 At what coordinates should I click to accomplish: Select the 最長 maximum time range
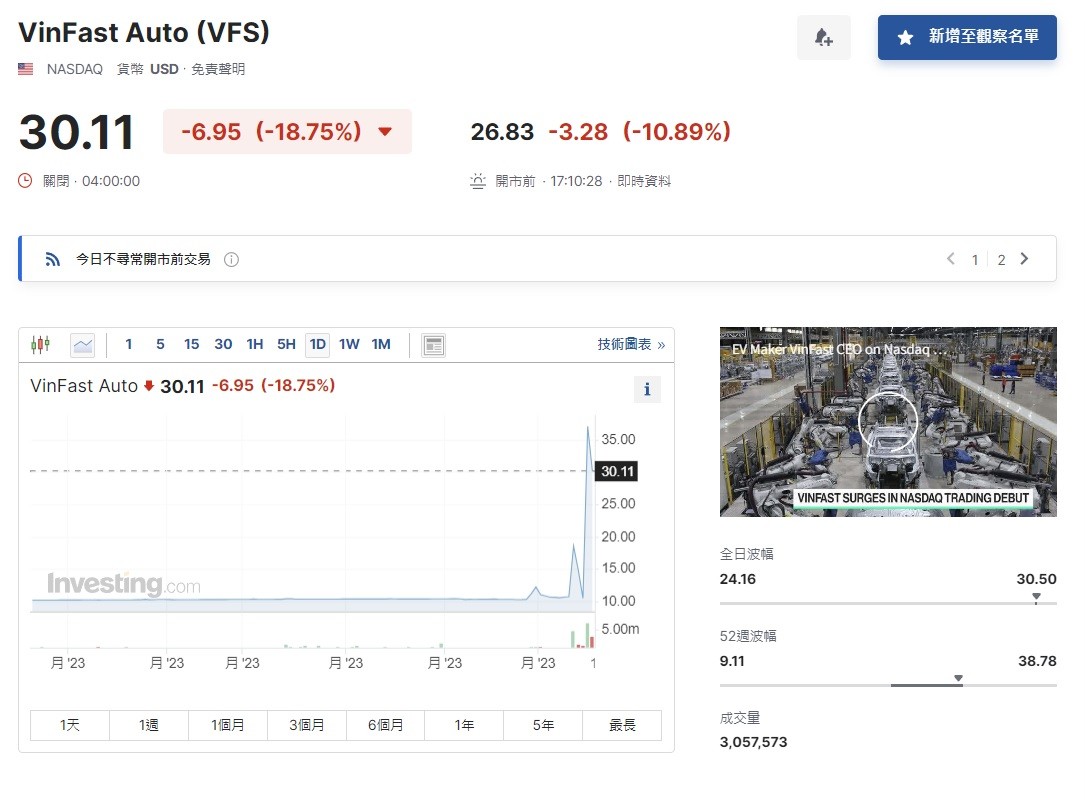click(622, 725)
